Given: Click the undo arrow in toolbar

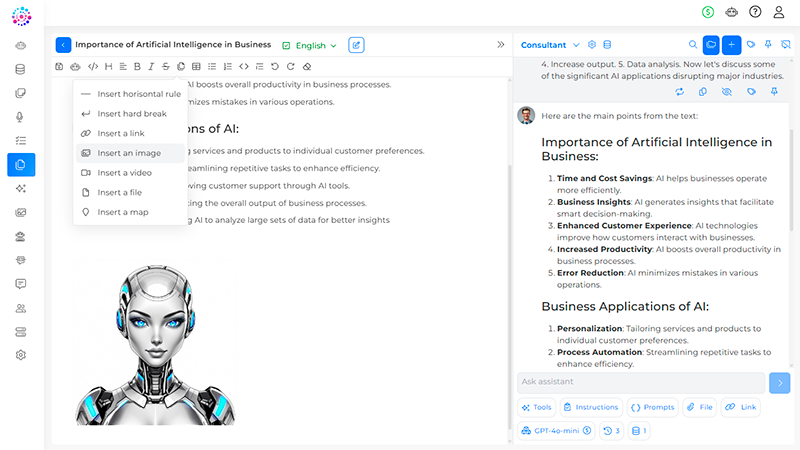Looking at the screenshot, I should [275, 67].
